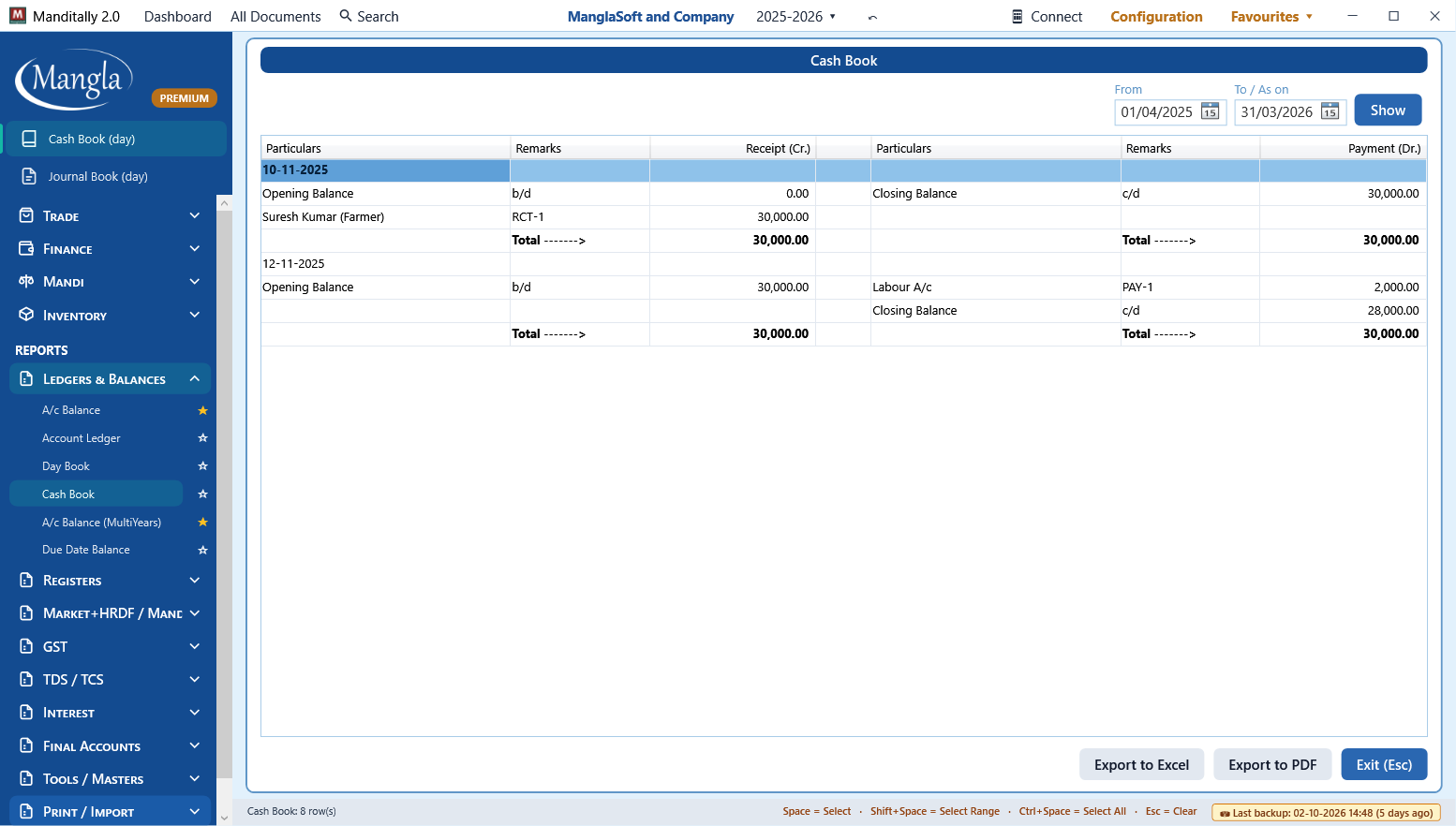The width and height of the screenshot is (1456, 826).
Task: Open the Configuration menu
Action: [x=1156, y=17]
